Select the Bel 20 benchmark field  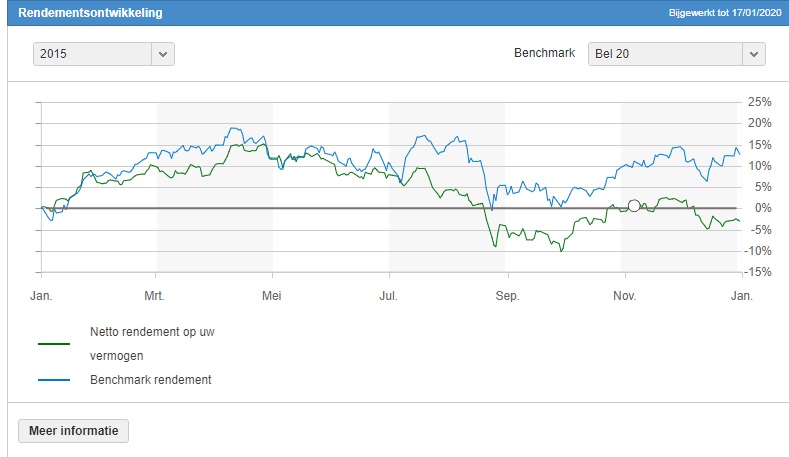coord(665,54)
